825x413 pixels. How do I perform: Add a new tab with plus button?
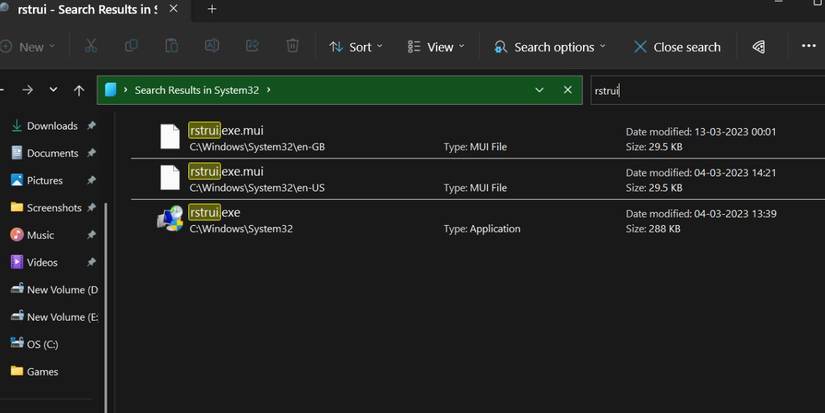pyautogui.click(x=211, y=9)
